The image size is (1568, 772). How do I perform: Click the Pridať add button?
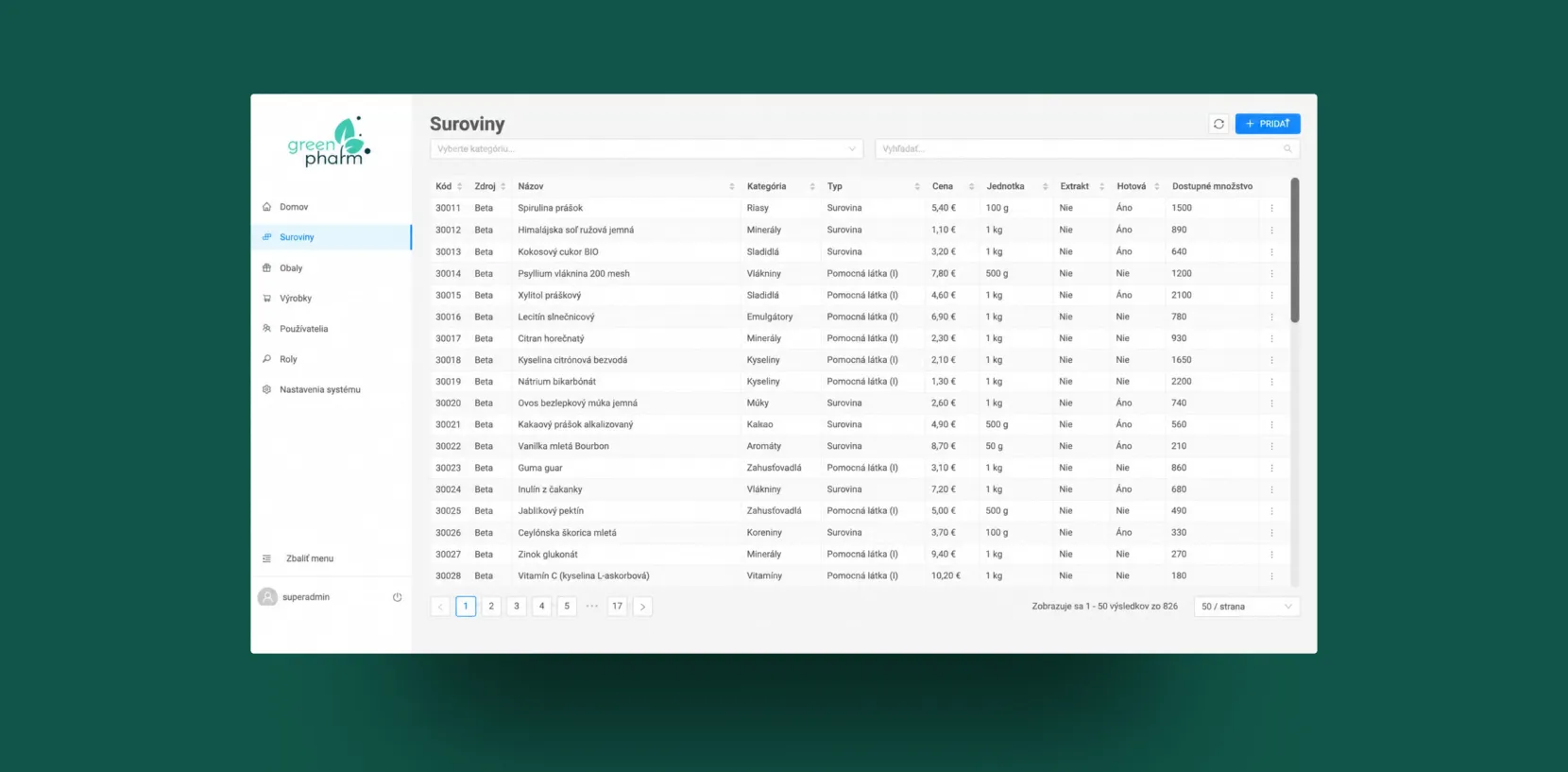pos(1268,124)
